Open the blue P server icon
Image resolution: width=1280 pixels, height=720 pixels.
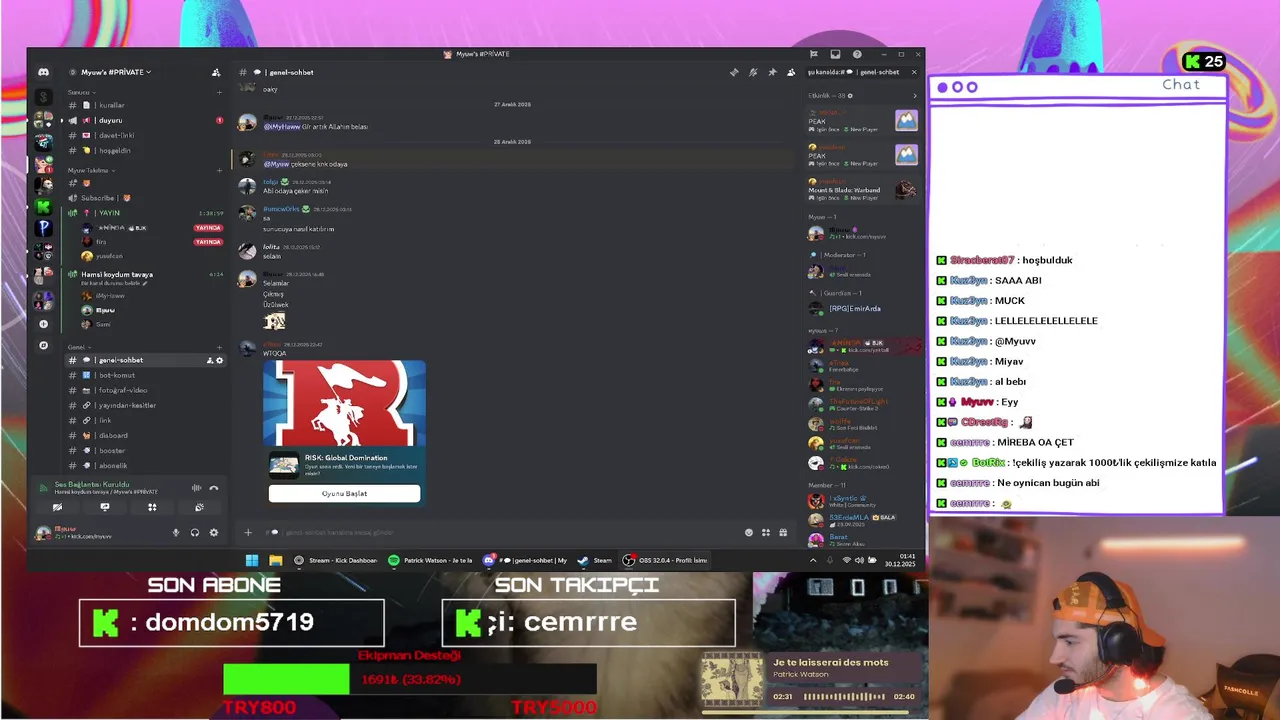[x=43, y=228]
